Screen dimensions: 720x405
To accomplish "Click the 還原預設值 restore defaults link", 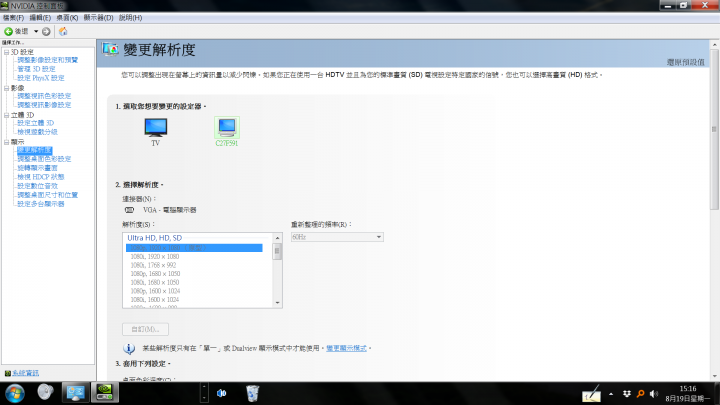I will click(x=686, y=62).
